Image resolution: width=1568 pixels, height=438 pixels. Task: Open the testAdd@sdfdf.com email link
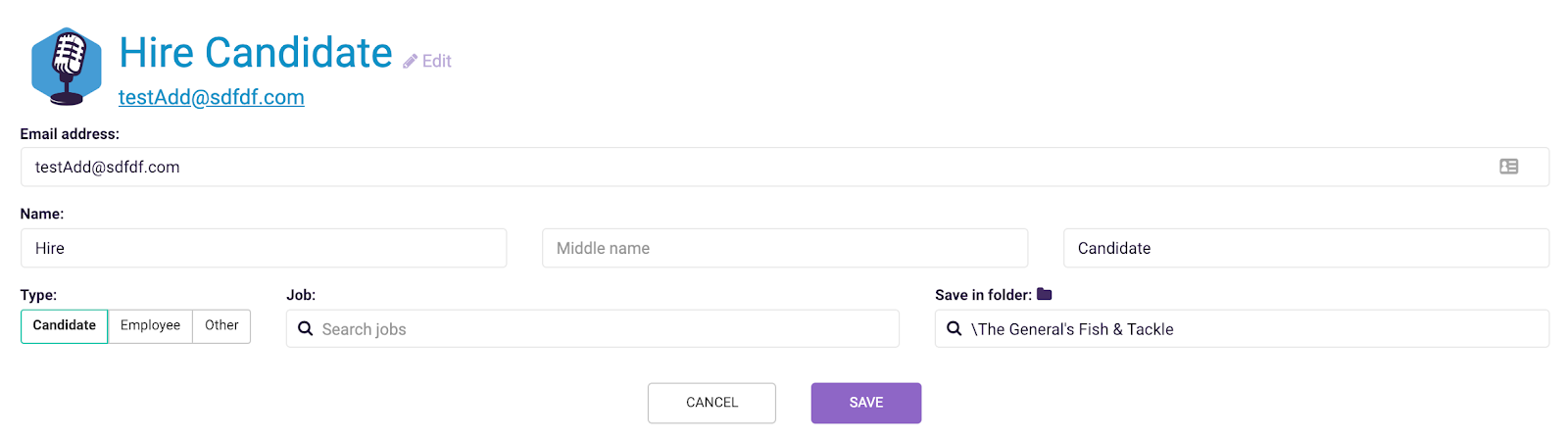[212, 97]
